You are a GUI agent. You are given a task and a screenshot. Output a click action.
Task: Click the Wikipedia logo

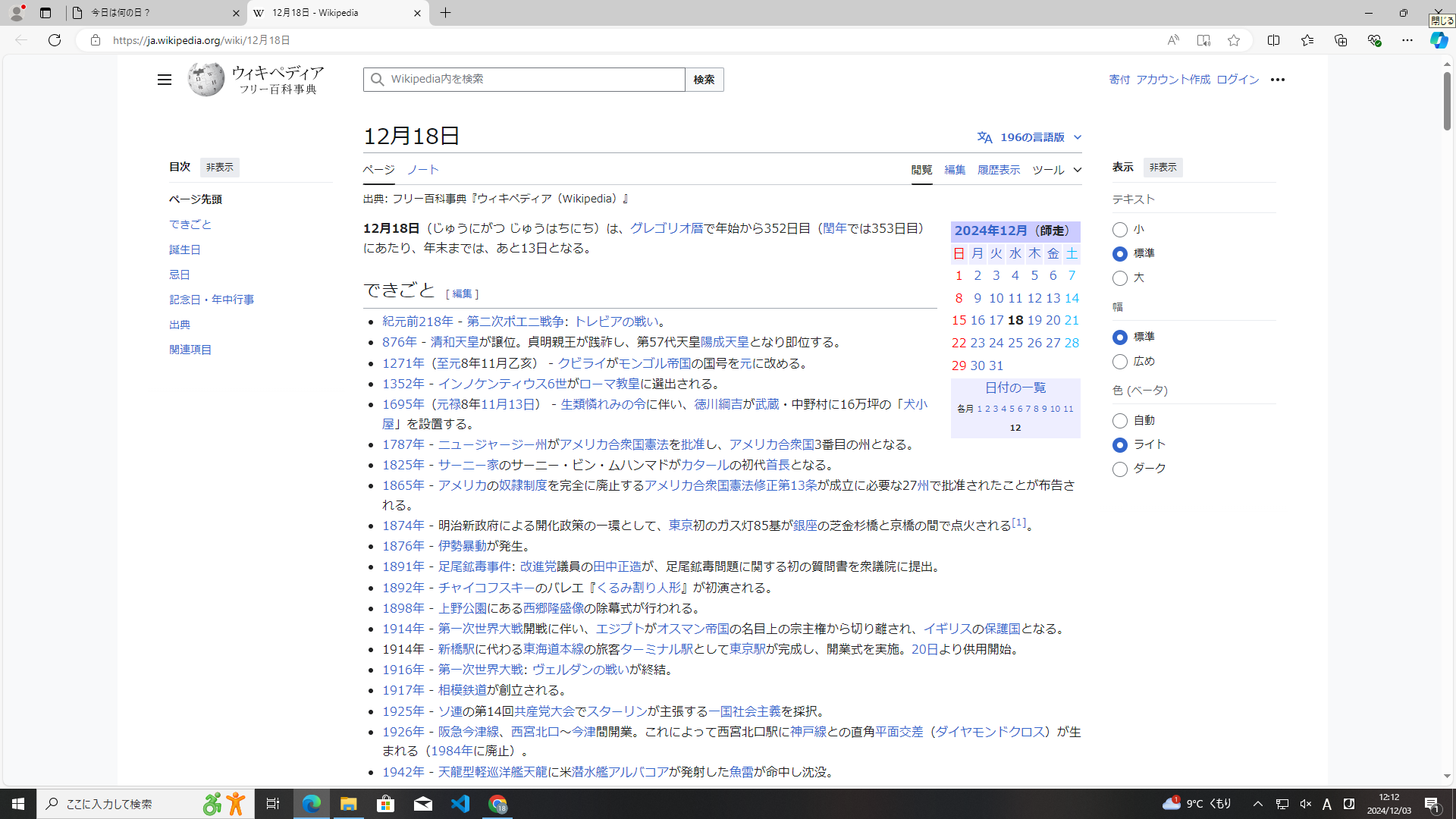coord(206,79)
